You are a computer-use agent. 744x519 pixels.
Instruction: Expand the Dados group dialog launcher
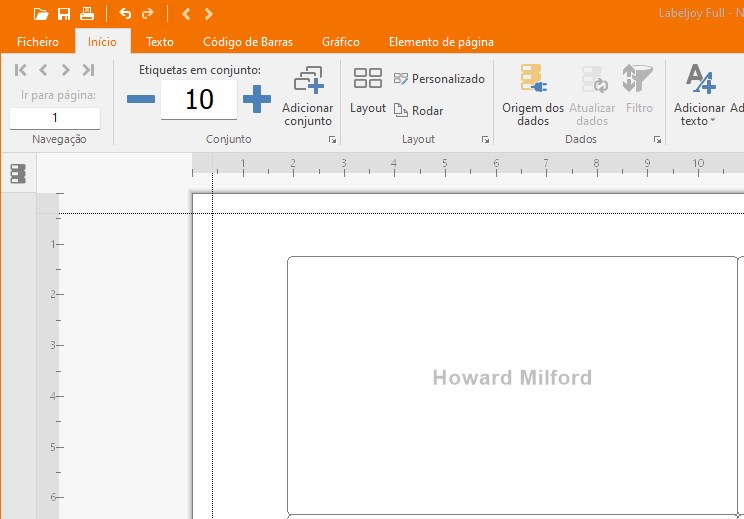[x=657, y=139]
